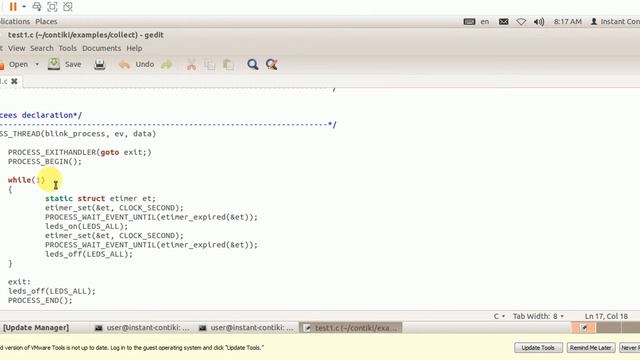This screenshot has width=640, height=360.
Task: Open the Instant Contiki user menu
Action: 616,22
